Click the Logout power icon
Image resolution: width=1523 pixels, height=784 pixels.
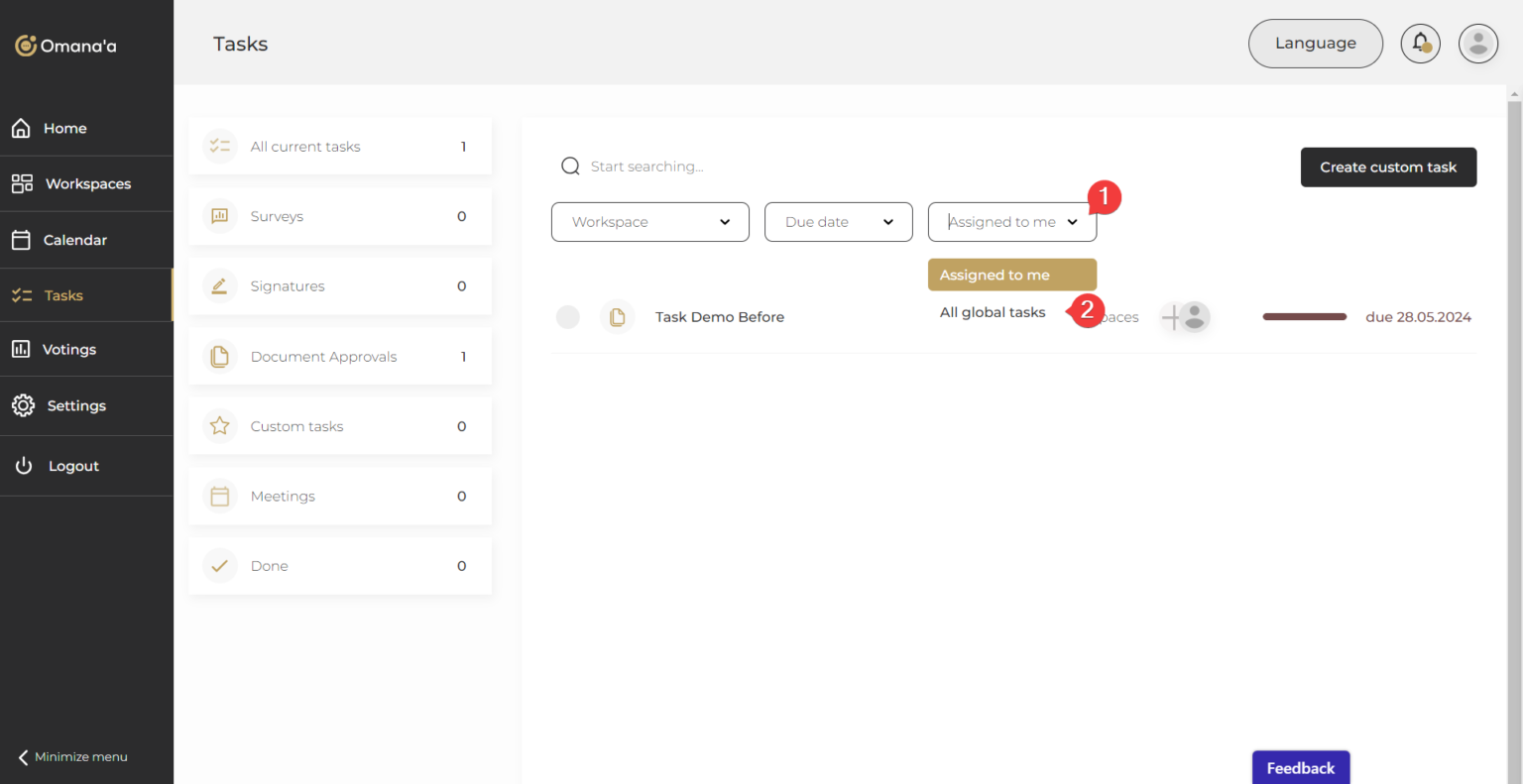point(24,466)
